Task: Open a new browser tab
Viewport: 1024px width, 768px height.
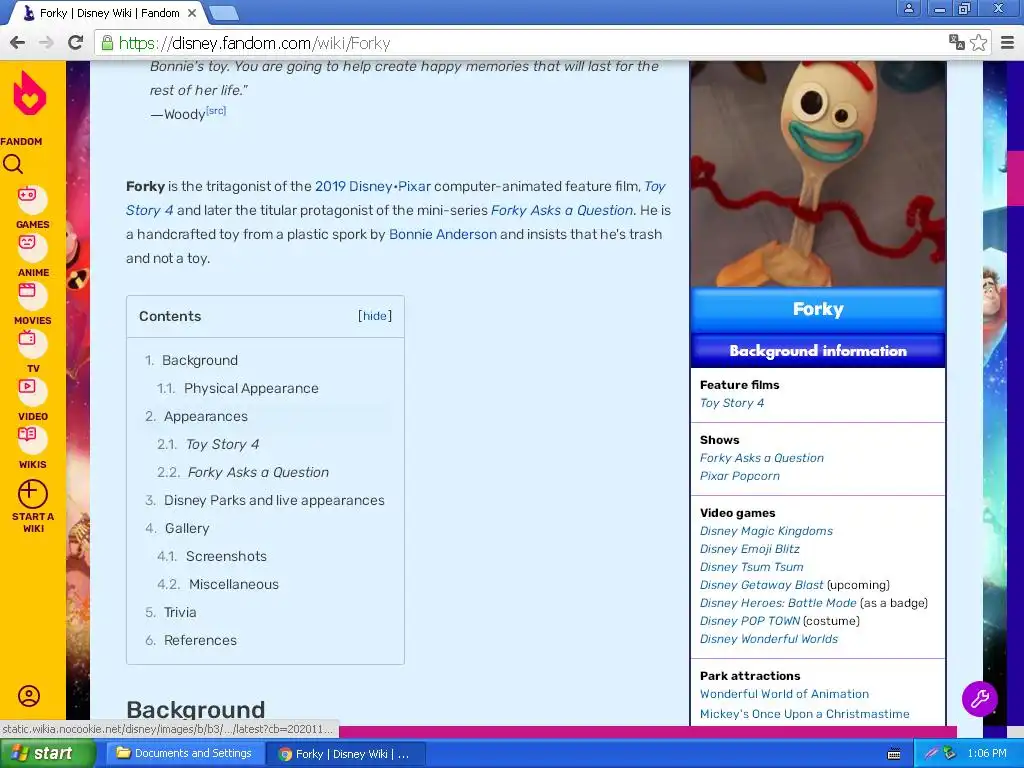Action: pyautogui.click(x=224, y=12)
